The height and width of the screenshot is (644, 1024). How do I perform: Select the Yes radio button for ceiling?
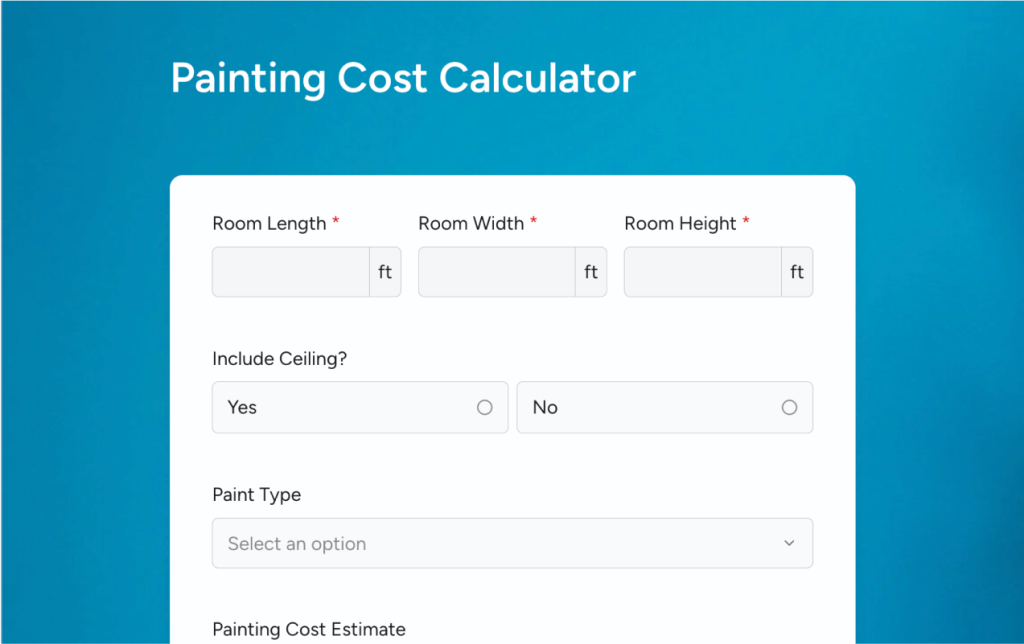(x=485, y=407)
